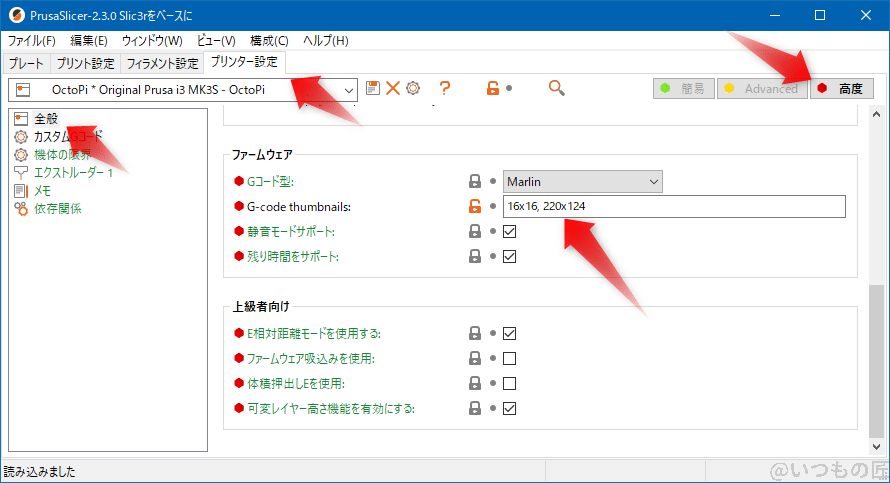Click the G-code thumbnails text field
The height and width of the screenshot is (483, 890).
674,207
